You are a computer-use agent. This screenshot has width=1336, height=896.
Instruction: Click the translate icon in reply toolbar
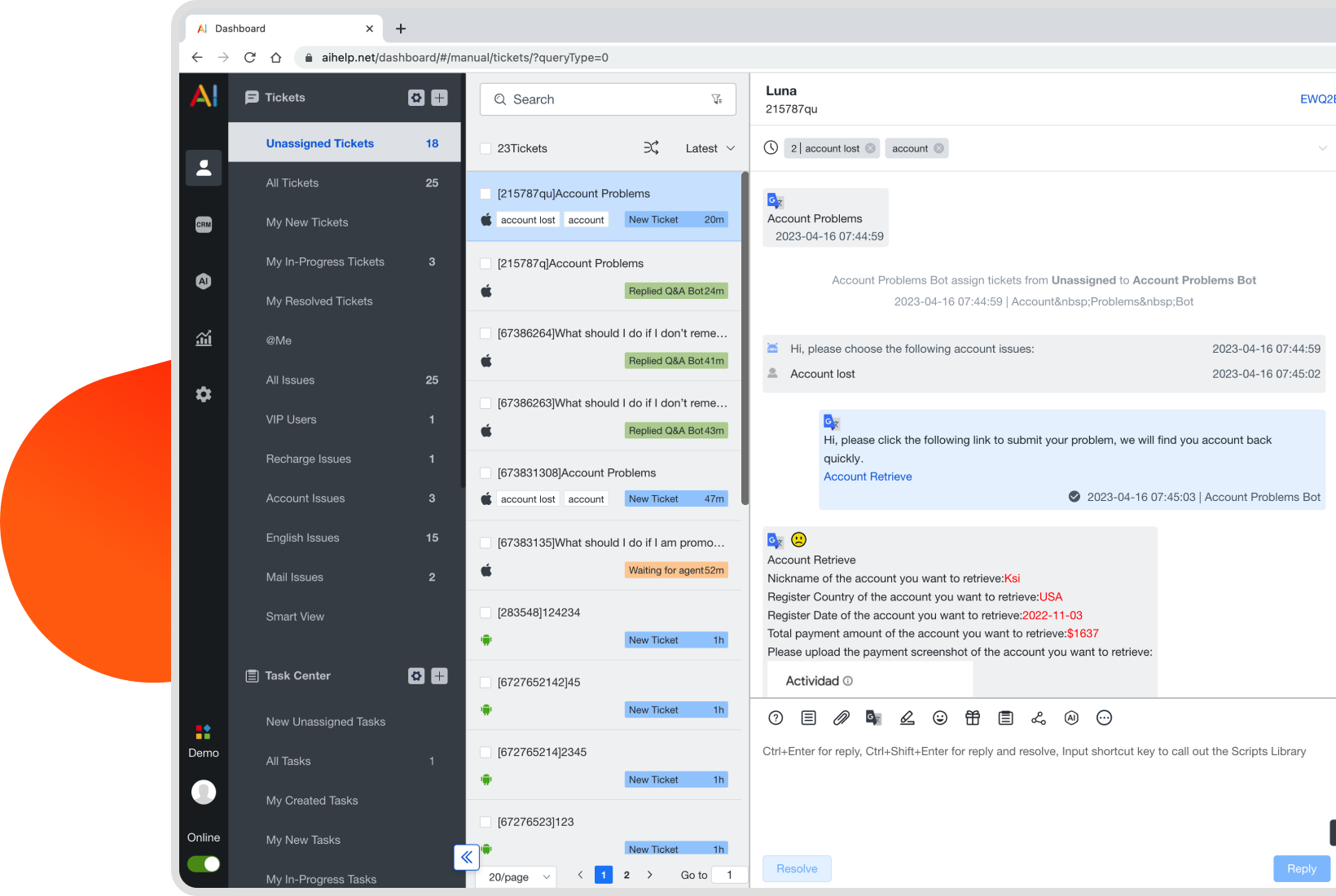click(873, 718)
